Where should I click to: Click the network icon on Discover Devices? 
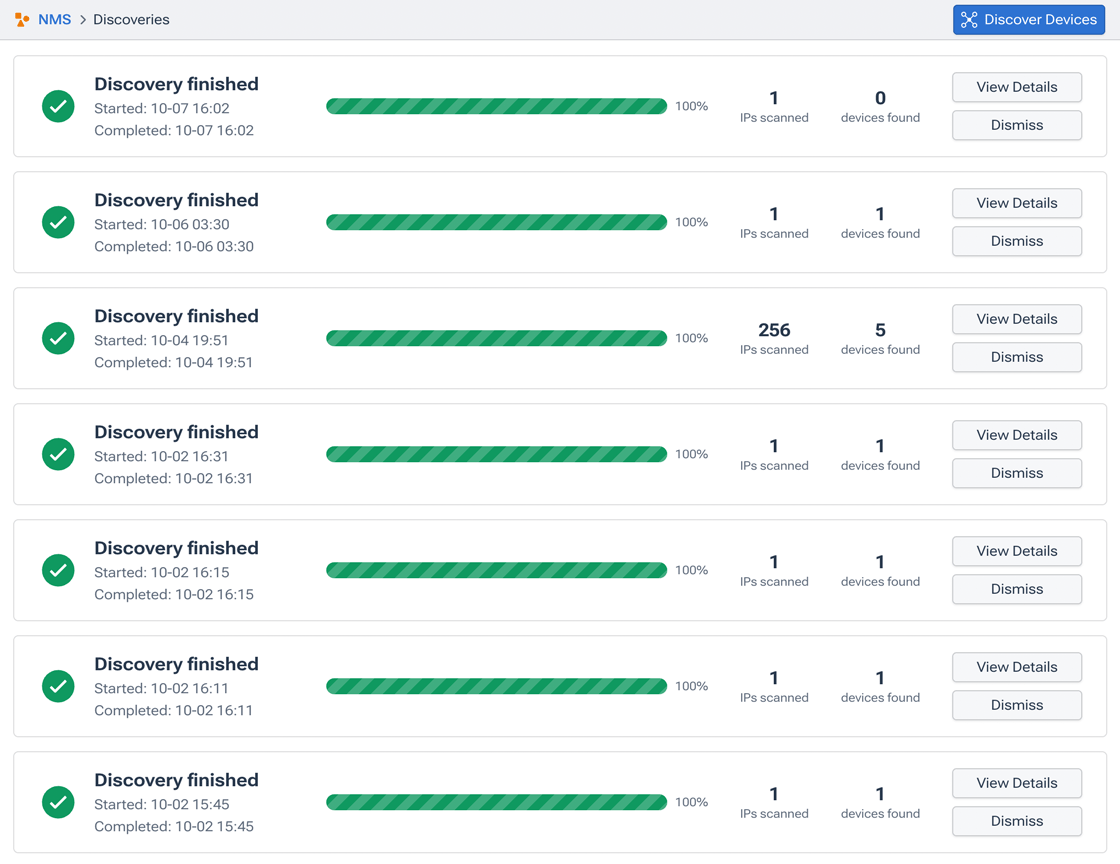coord(969,20)
